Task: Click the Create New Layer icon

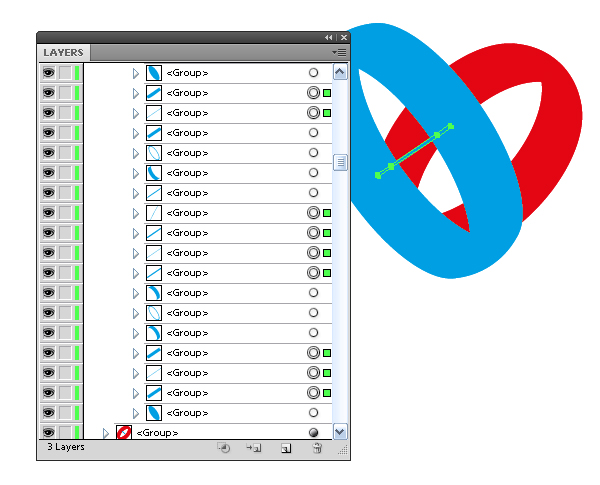Action: [x=286, y=448]
